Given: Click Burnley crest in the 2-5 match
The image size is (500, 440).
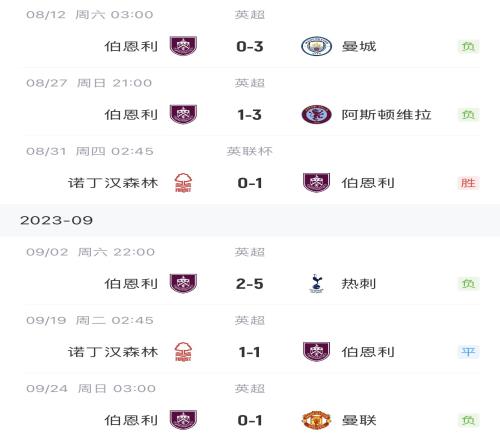Looking at the screenshot, I should point(183,283).
